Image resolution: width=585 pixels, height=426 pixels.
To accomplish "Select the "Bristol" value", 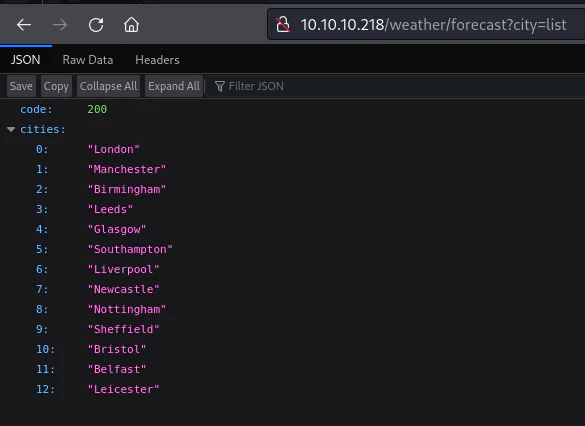I will (x=117, y=350).
